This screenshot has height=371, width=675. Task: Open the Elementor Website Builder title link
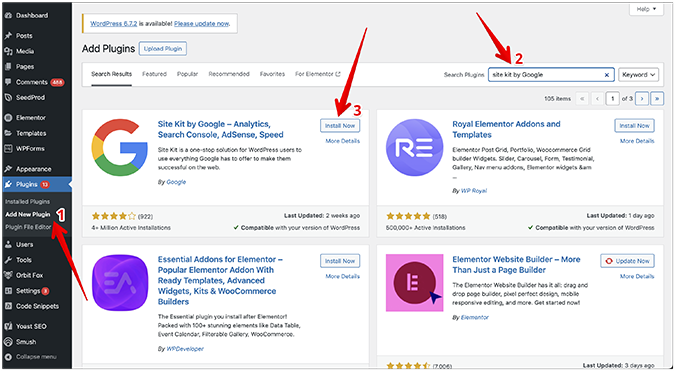[516, 265]
